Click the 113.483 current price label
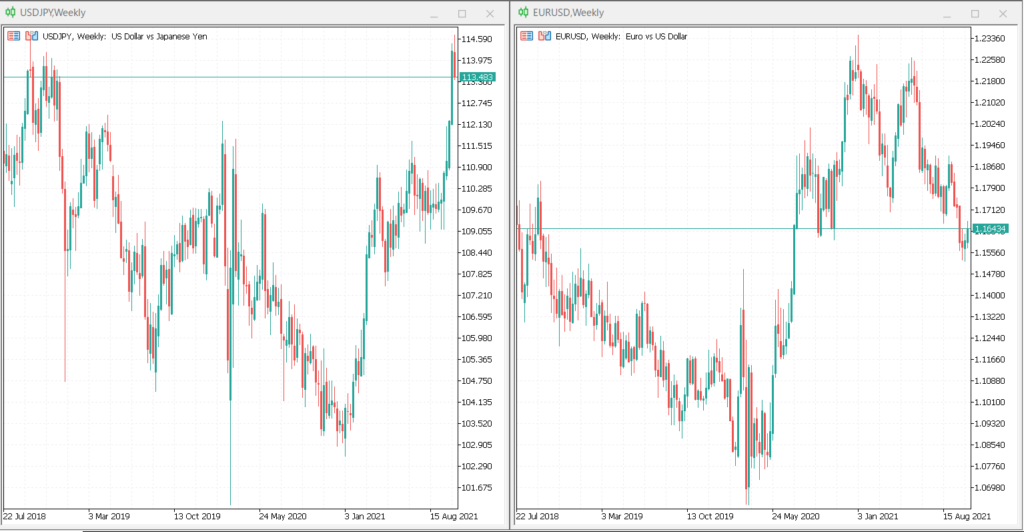This screenshot has width=1024, height=532. pos(477,77)
